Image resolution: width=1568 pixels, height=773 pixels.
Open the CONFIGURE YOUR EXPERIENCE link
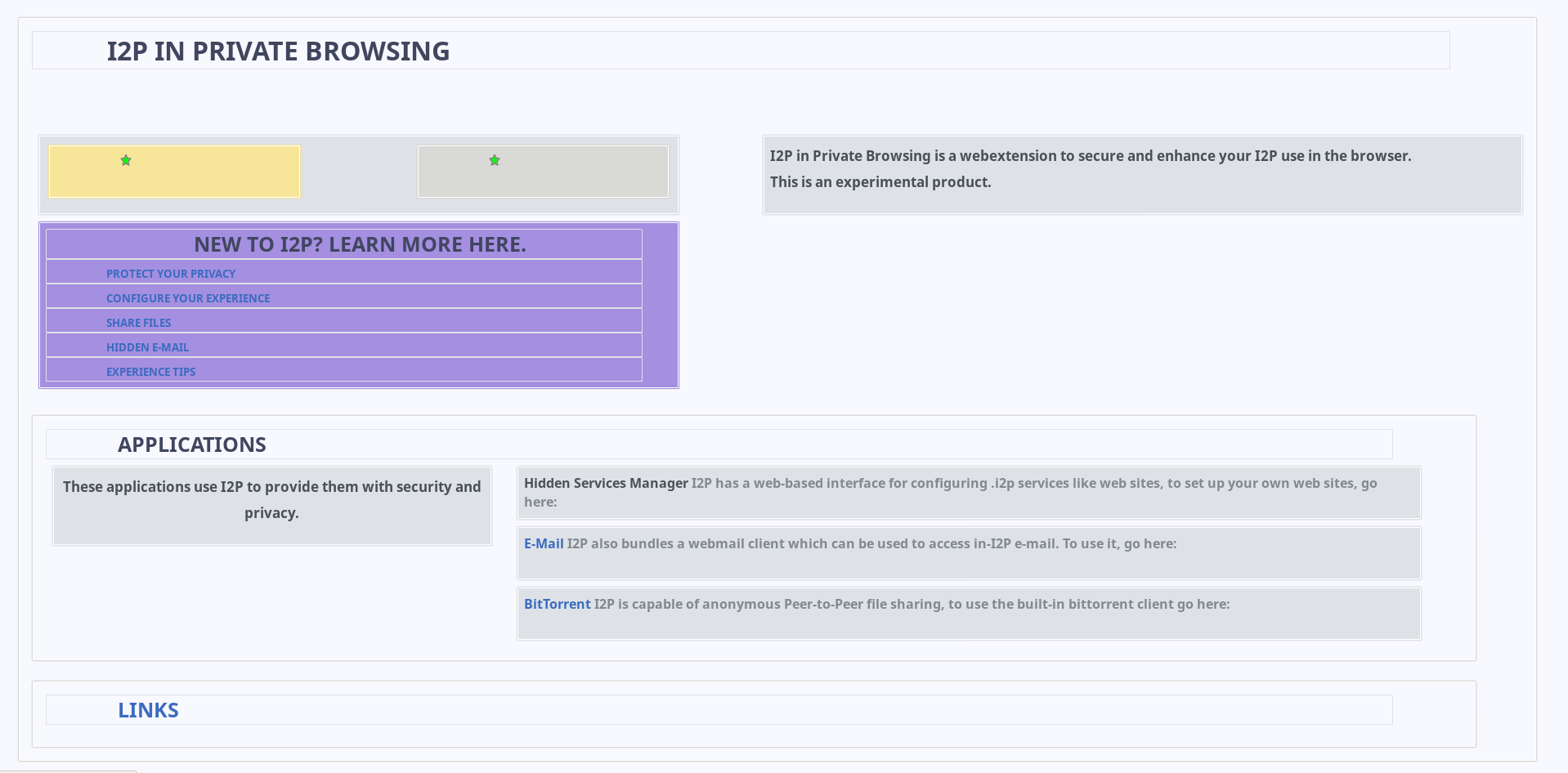coord(187,297)
